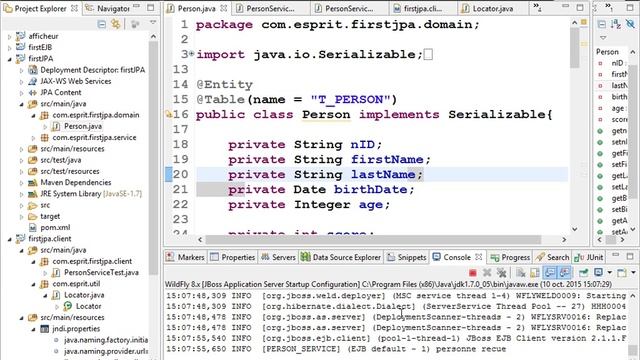Close the Console view tab
Viewport: 640px width, 360px height.
pos(479,257)
